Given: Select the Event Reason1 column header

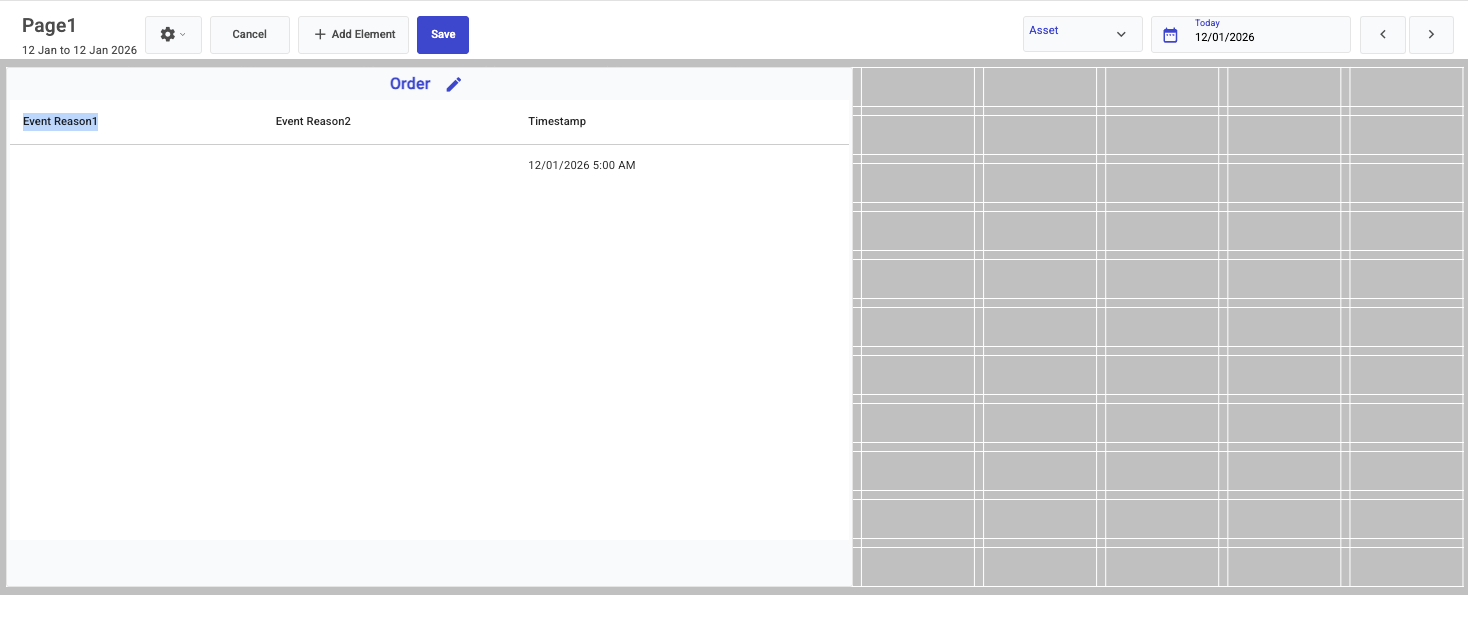Looking at the screenshot, I should click(x=60, y=122).
